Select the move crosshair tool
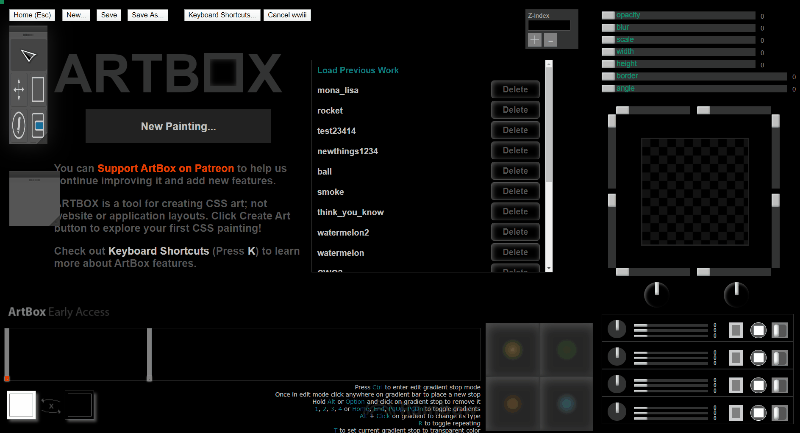The image size is (800, 433). [x=19, y=90]
